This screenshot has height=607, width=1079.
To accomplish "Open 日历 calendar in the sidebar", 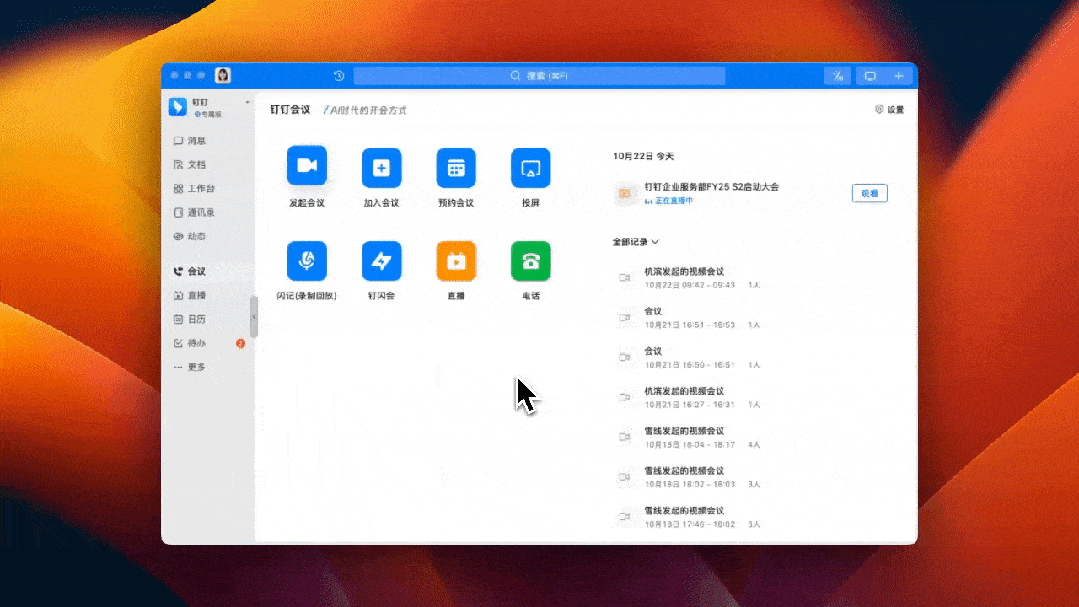I will tap(196, 319).
